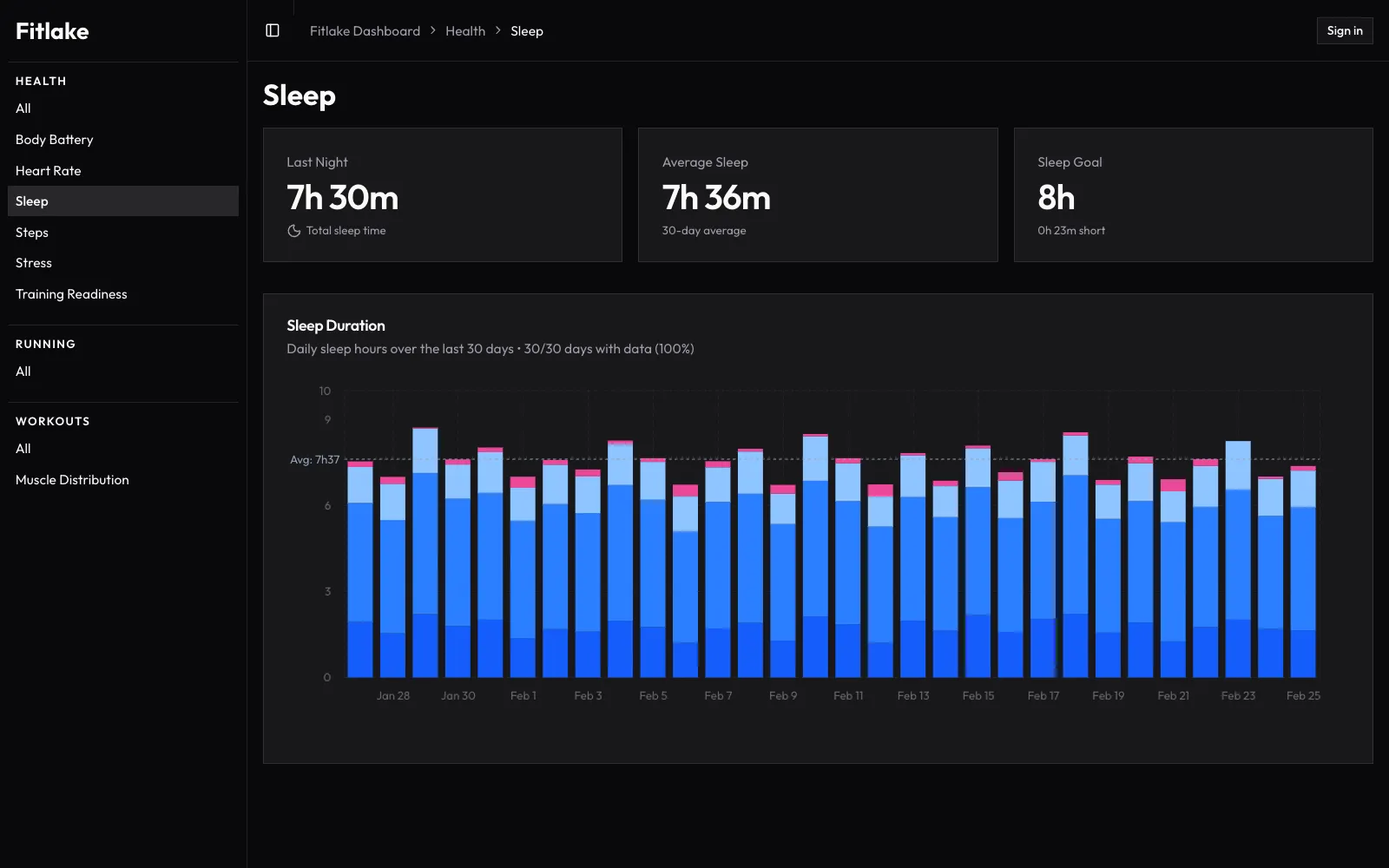This screenshot has width=1389, height=868.
Task: Open the Health breadcrumb link
Action: click(465, 31)
